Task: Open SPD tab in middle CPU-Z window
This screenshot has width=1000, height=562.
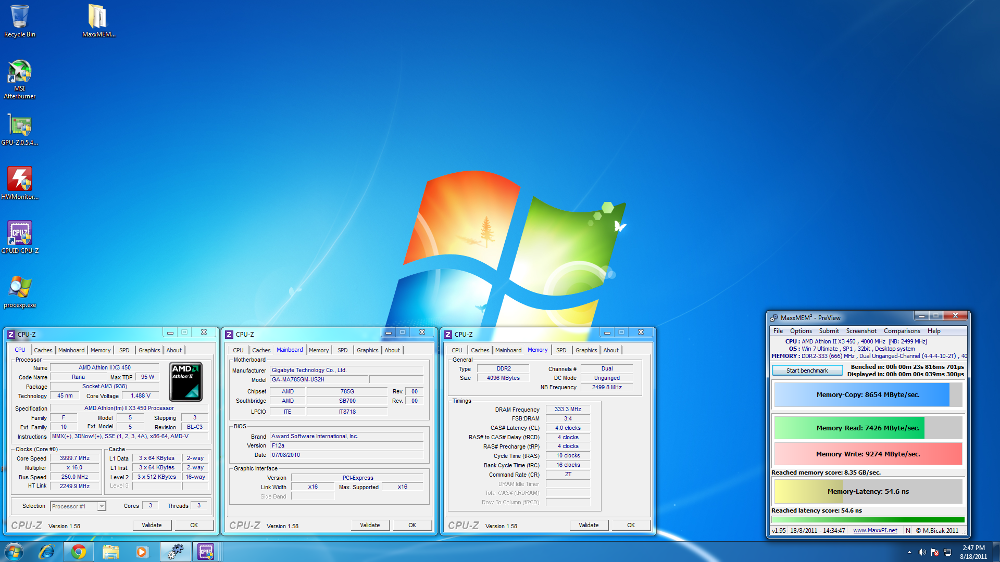Action: click(342, 350)
